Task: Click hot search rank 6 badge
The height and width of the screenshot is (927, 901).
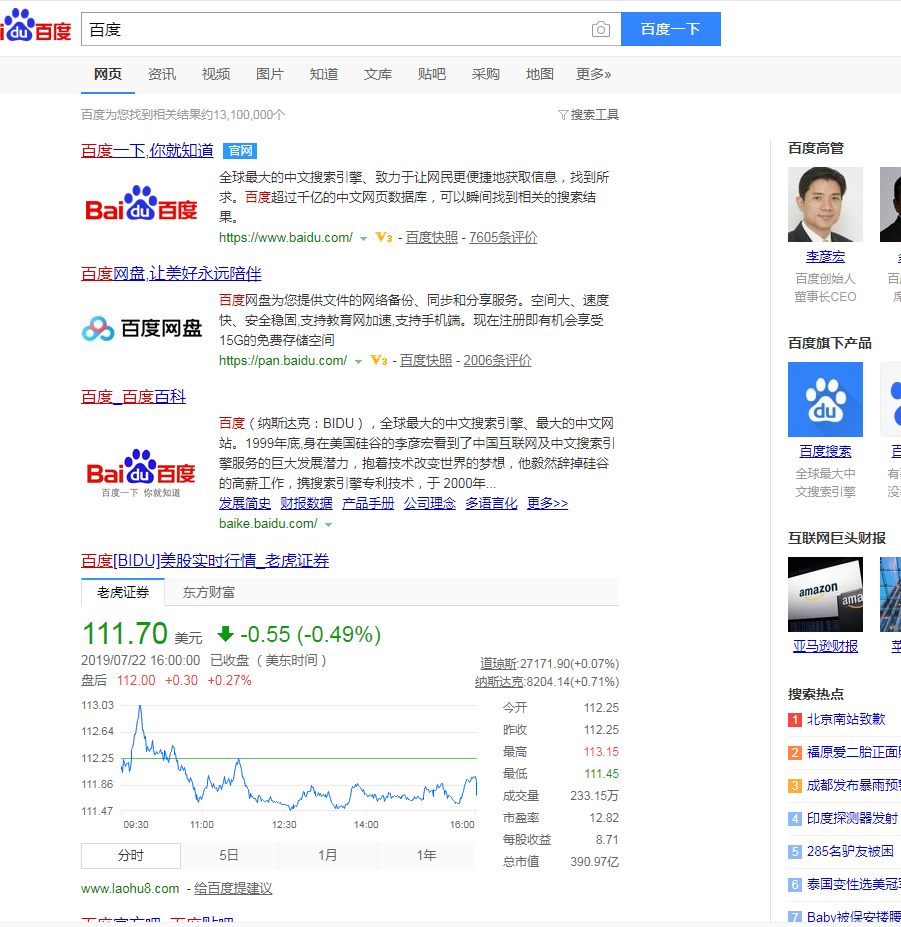Action: tap(795, 885)
